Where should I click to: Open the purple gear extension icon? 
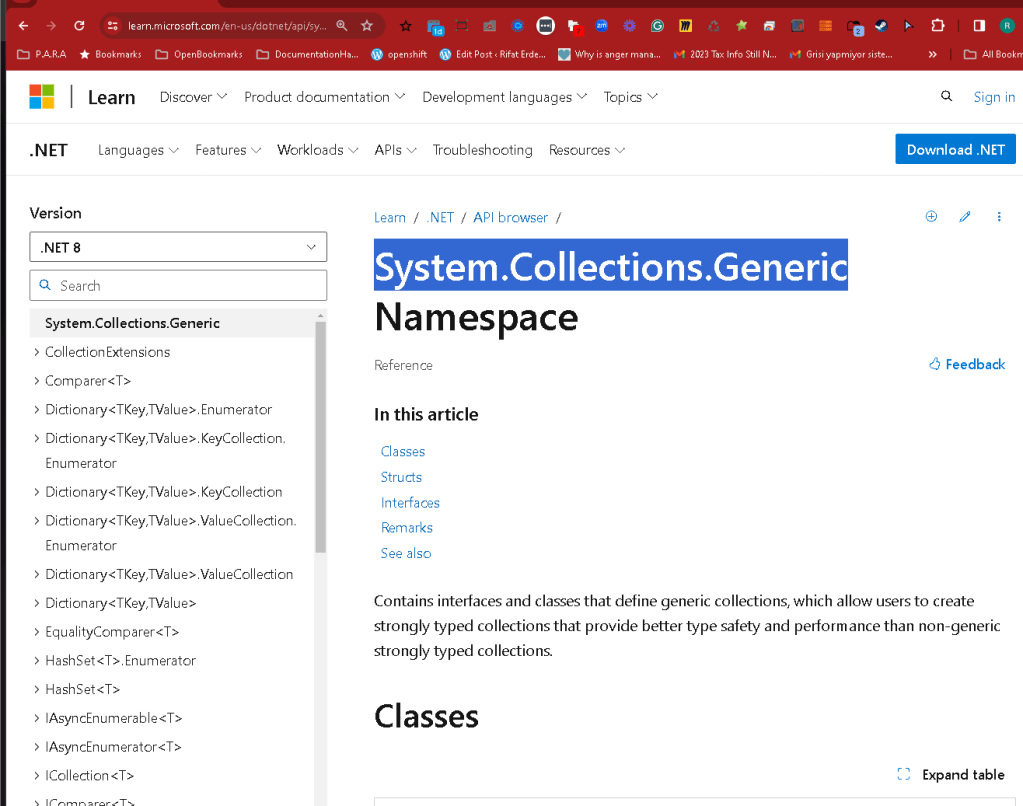click(629, 25)
